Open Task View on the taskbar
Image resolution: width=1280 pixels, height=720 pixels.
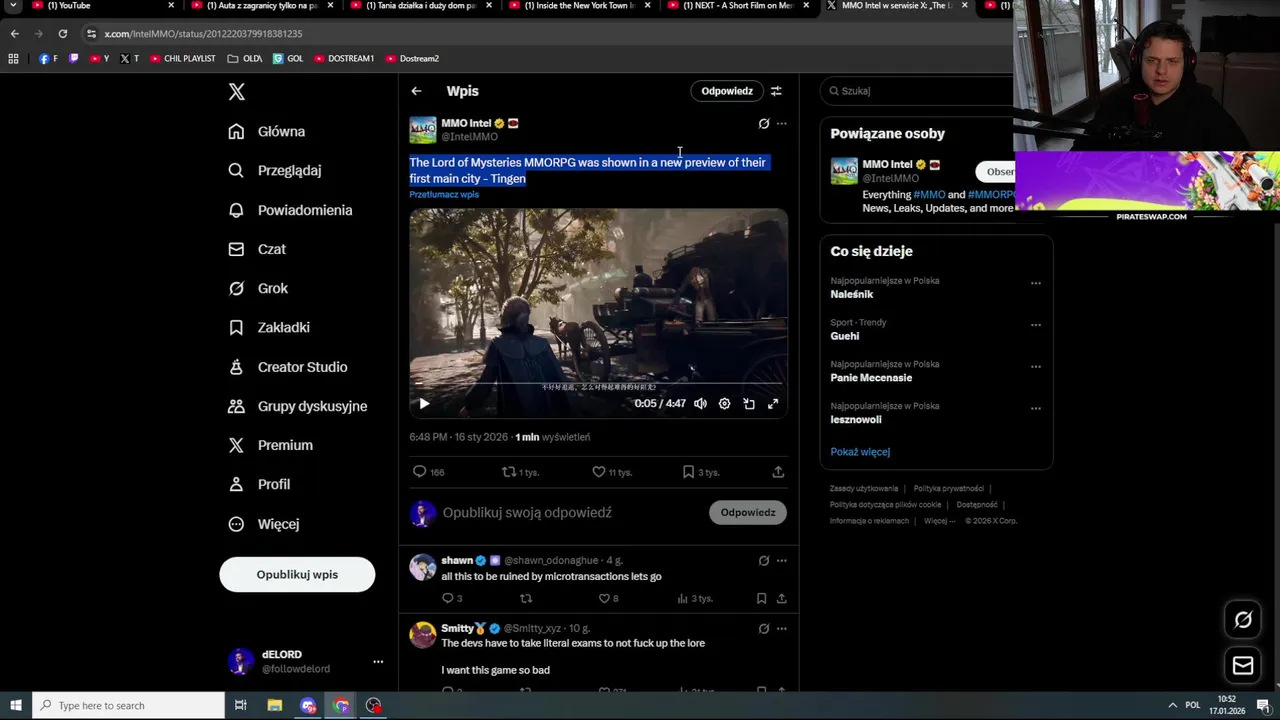pyautogui.click(x=241, y=706)
